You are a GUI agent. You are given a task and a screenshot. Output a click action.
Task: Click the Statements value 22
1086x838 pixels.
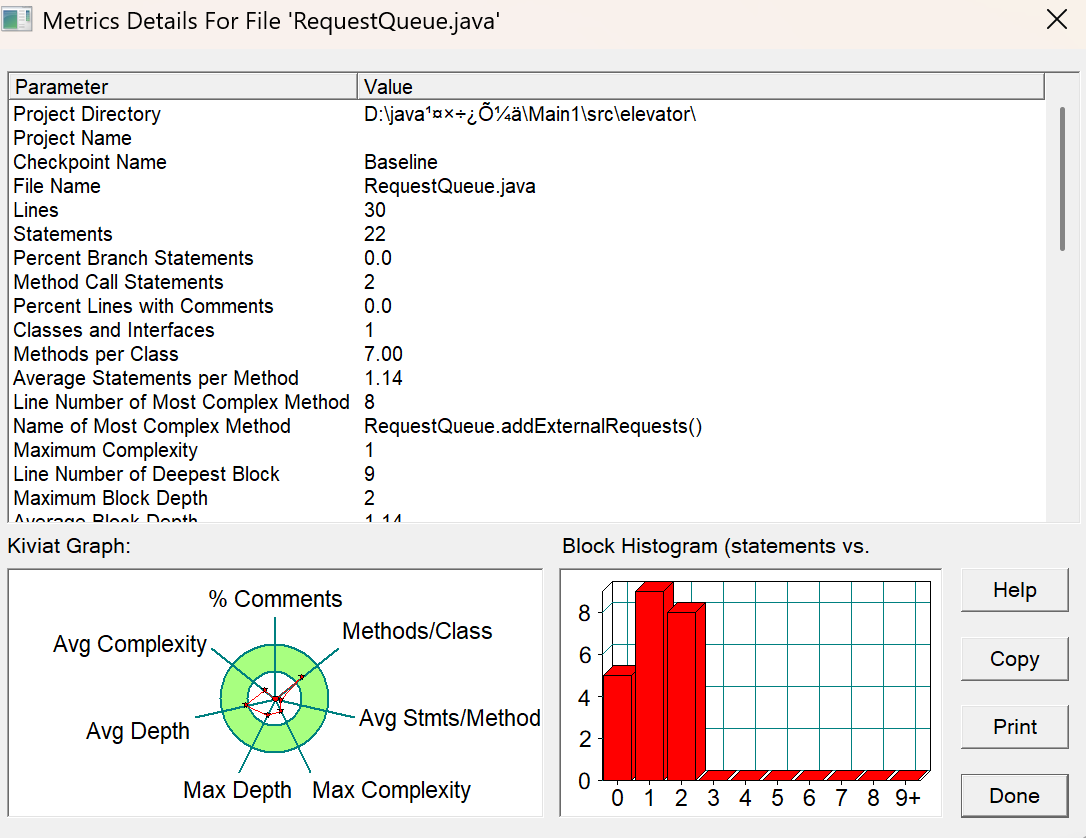coord(375,234)
